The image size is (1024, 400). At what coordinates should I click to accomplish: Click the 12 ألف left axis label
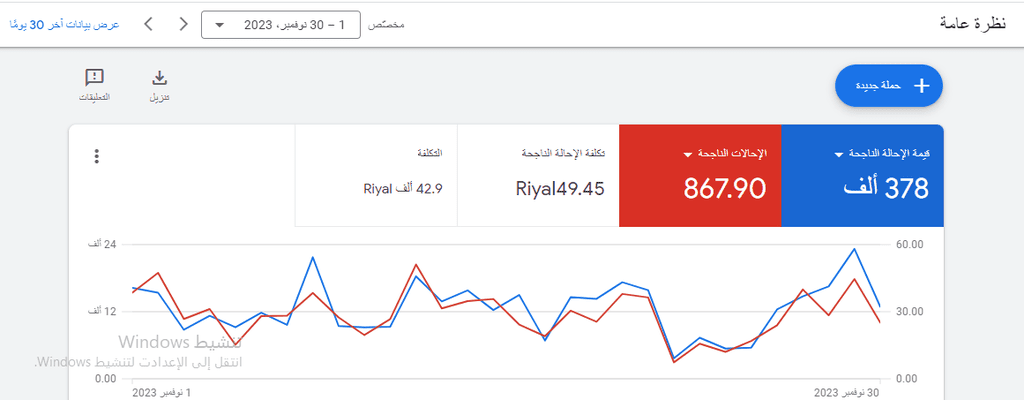(x=103, y=311)
